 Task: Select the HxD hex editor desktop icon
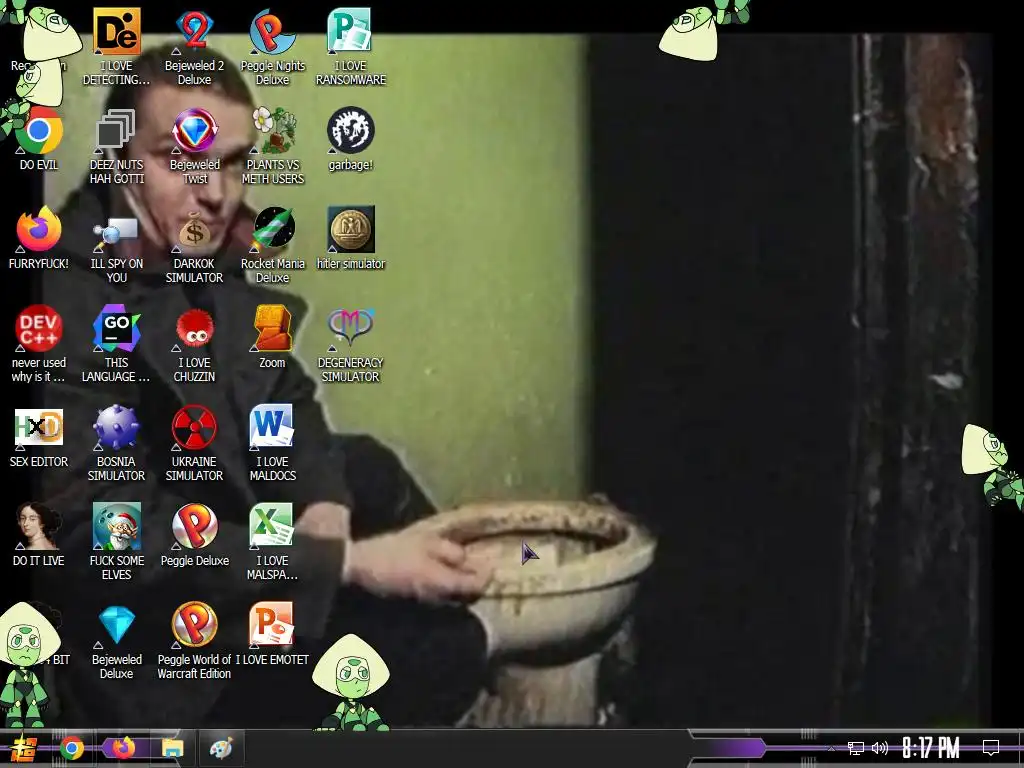pos(39,427)
